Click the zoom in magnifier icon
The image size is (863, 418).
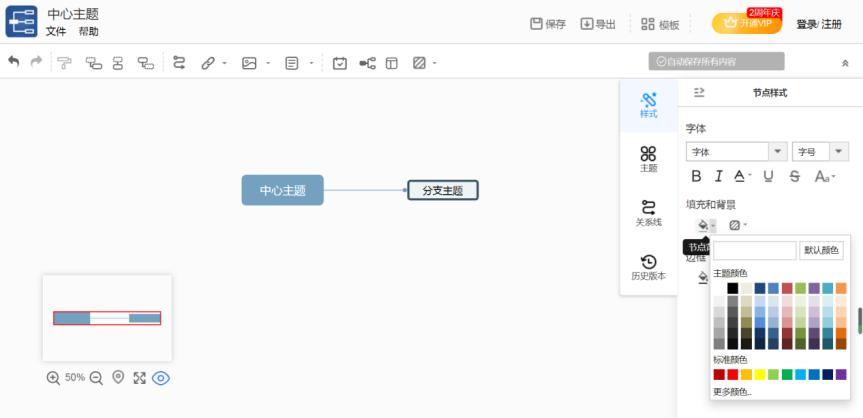53,378
